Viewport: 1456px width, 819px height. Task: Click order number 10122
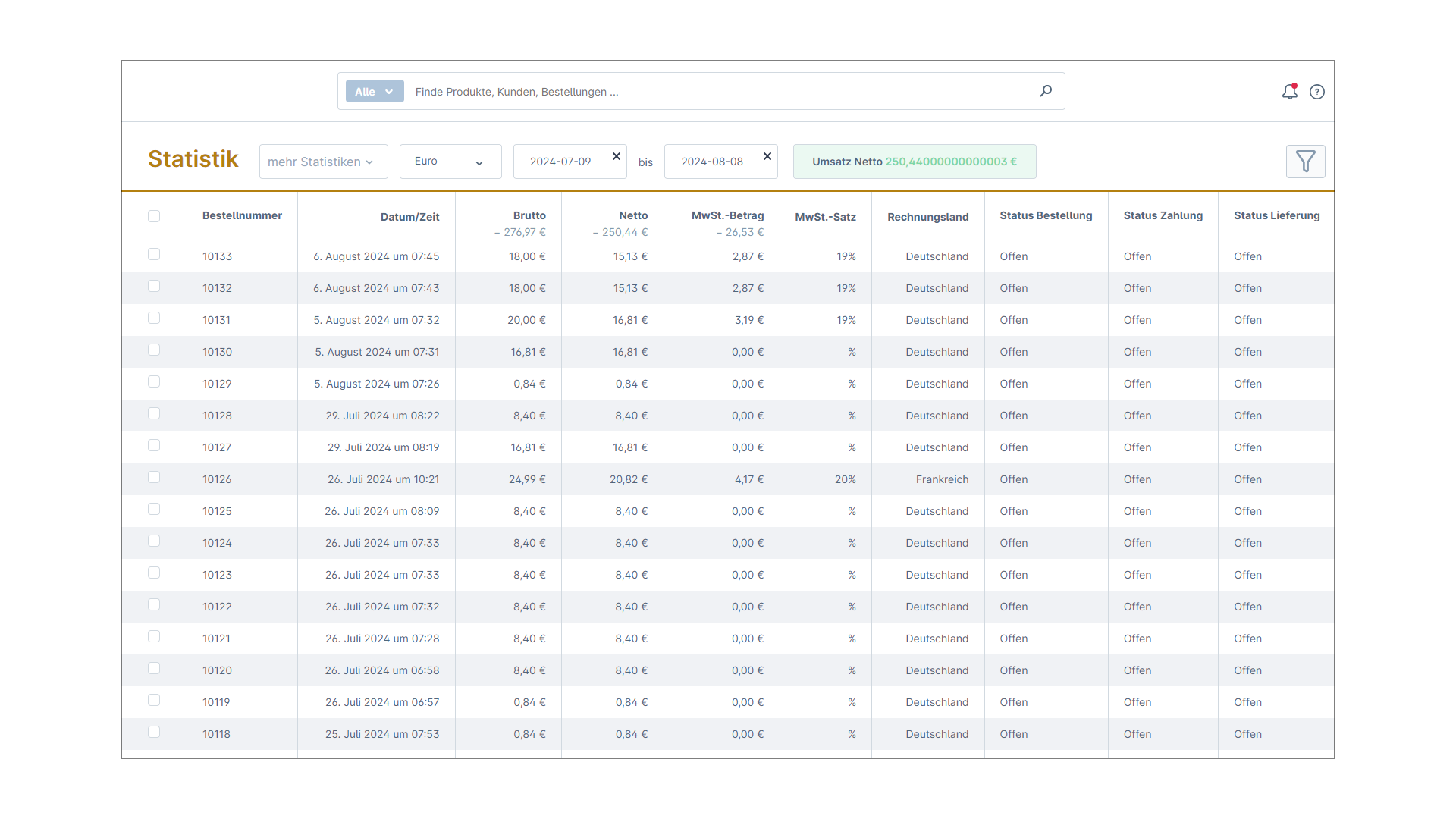217,607
